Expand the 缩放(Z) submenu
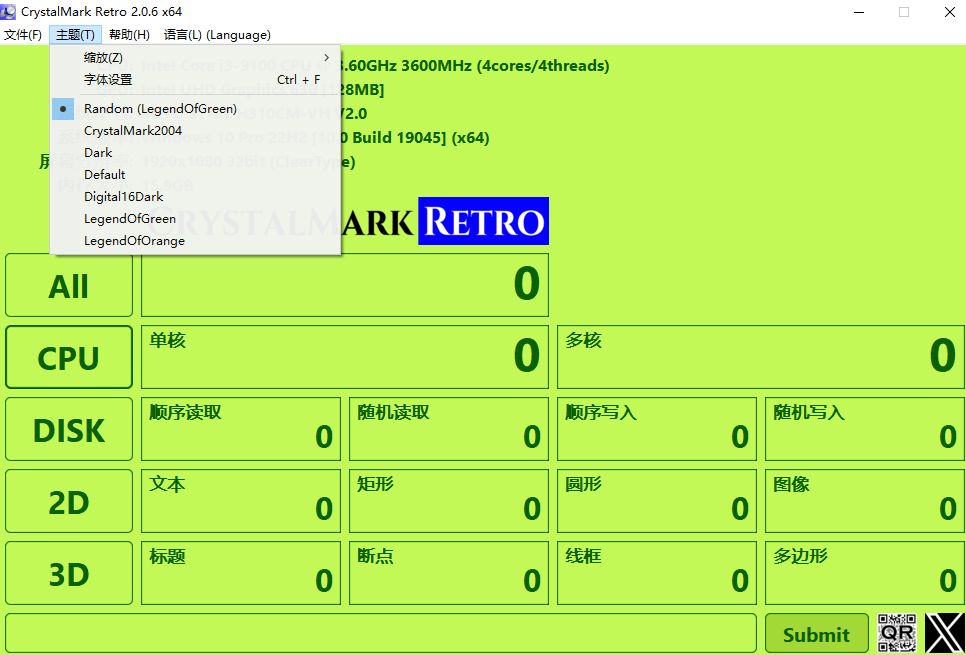Screen dimensions: 966x655 click(195, 57)
